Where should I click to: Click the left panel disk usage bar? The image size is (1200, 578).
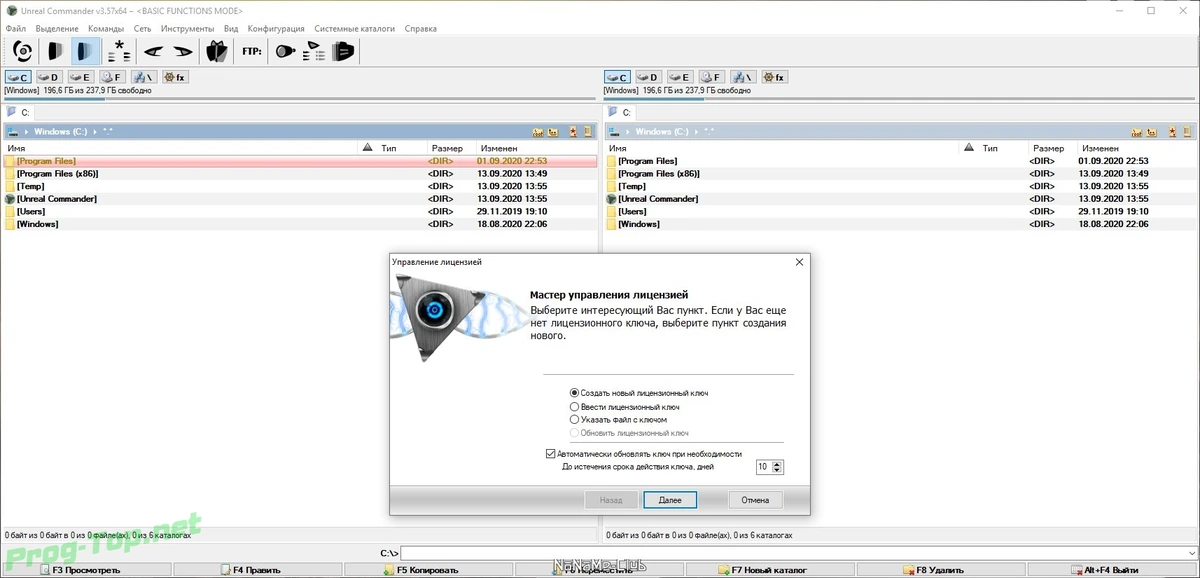coord(300,98)
